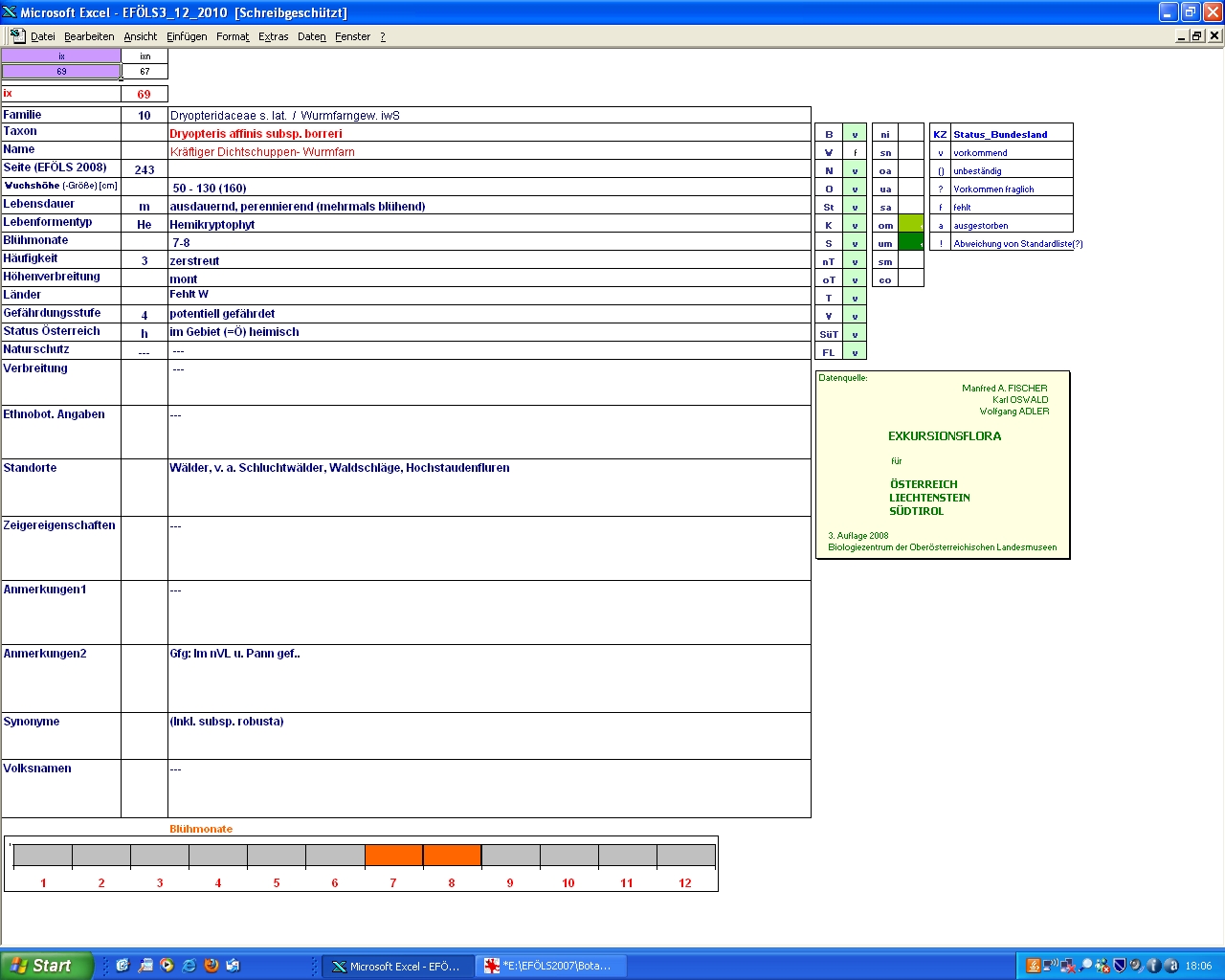
Task: Open the wireless network tray icon
Action: (x=1050, y=966)
